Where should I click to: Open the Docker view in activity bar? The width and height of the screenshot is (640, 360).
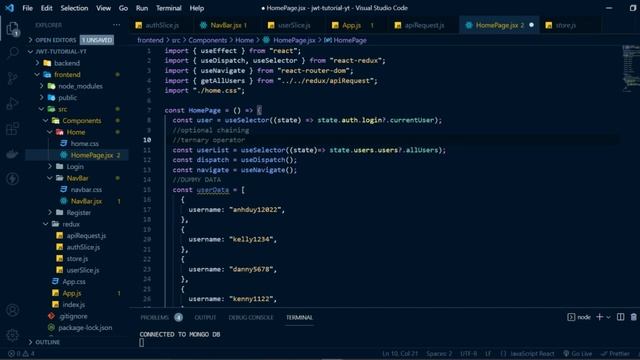click(x=13, y=154)
